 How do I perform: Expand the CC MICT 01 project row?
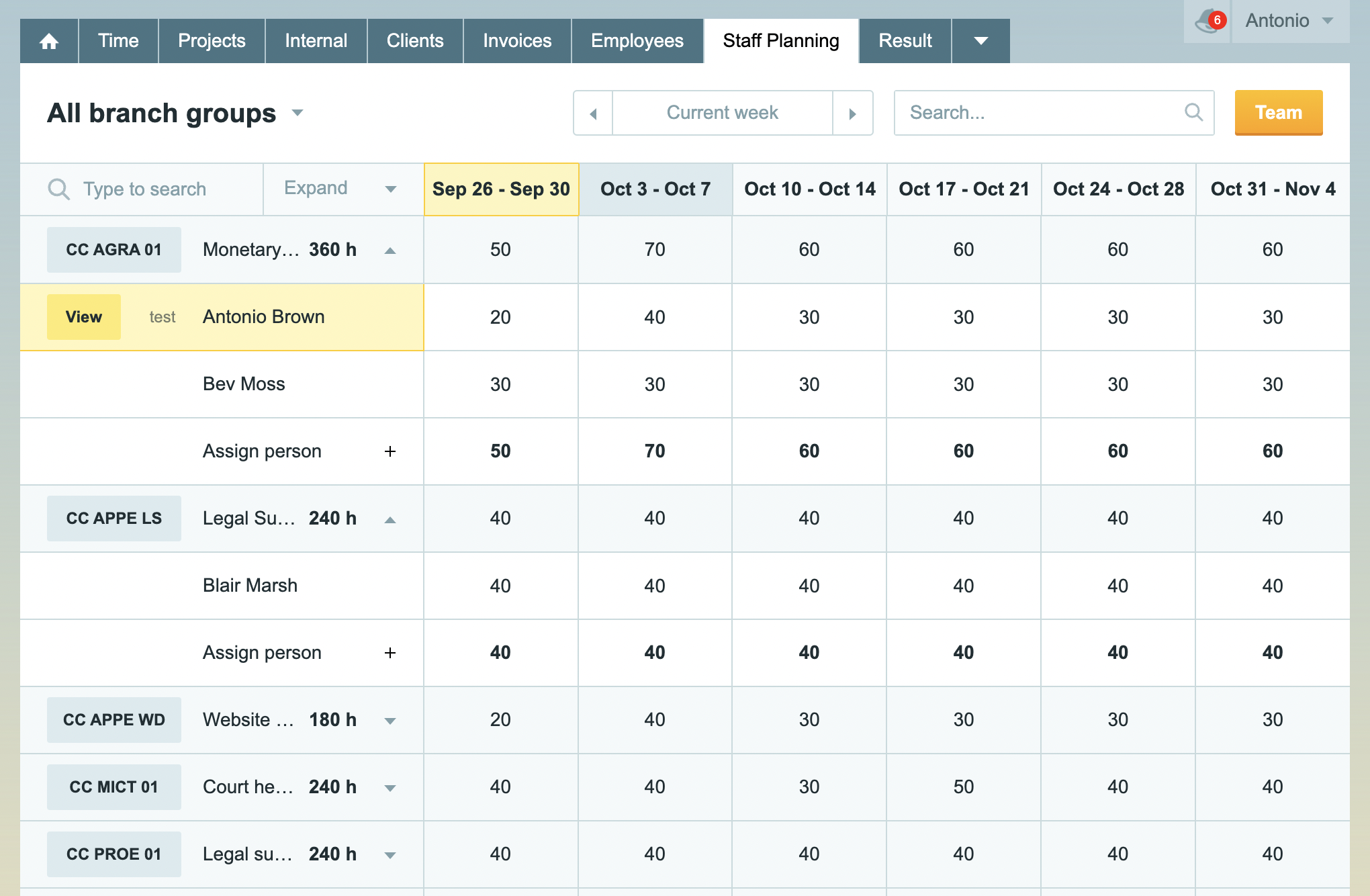390,788
